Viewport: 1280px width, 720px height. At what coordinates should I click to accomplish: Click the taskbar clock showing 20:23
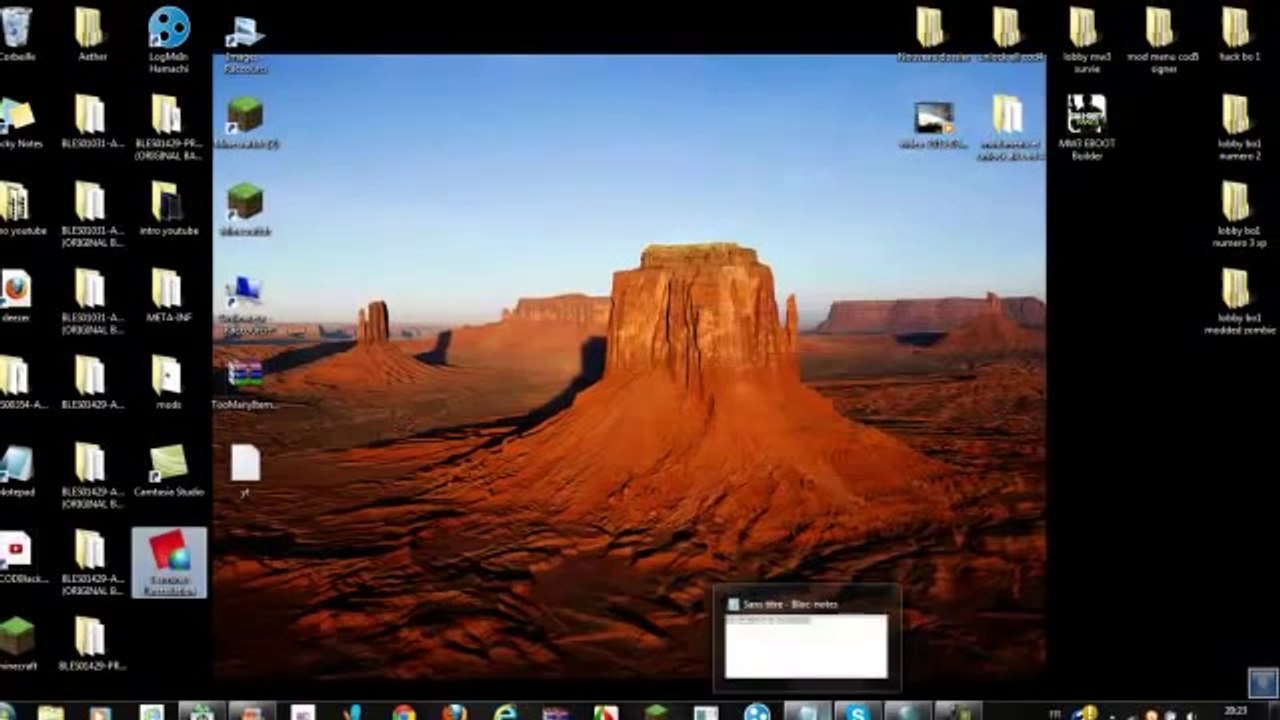[x=1236, y=712]
